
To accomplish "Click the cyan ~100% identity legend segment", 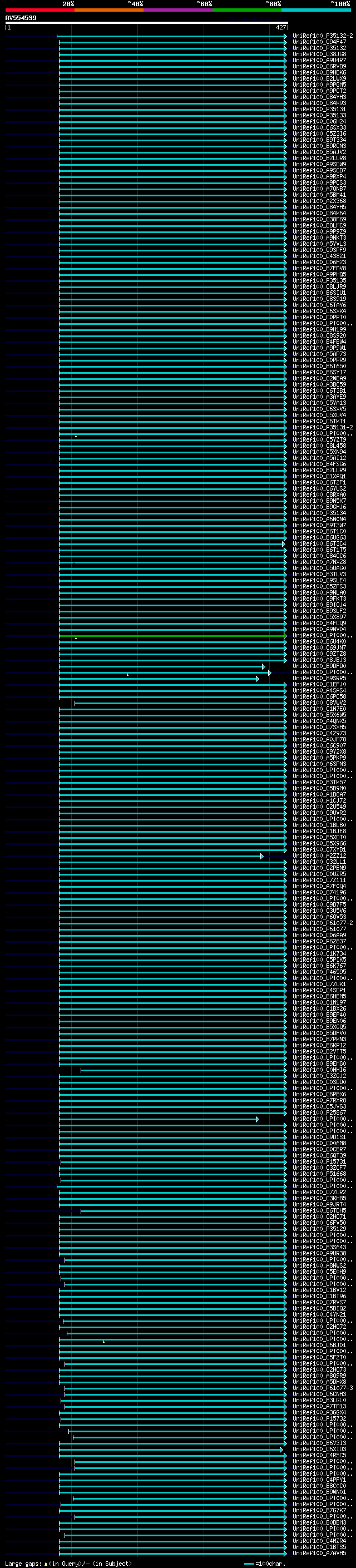I will (316, 10).
